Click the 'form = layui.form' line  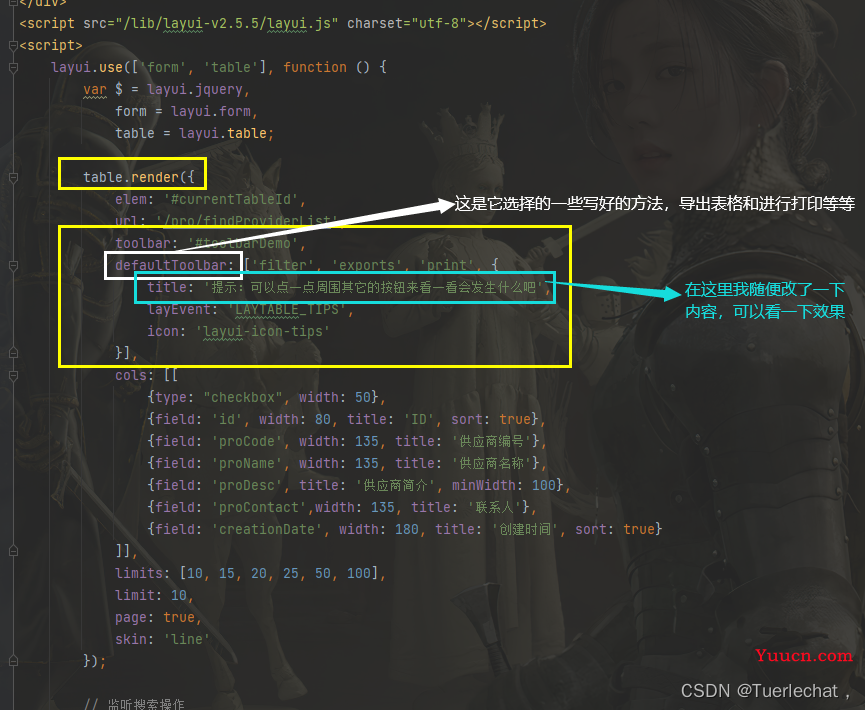[x=186, y=111]
